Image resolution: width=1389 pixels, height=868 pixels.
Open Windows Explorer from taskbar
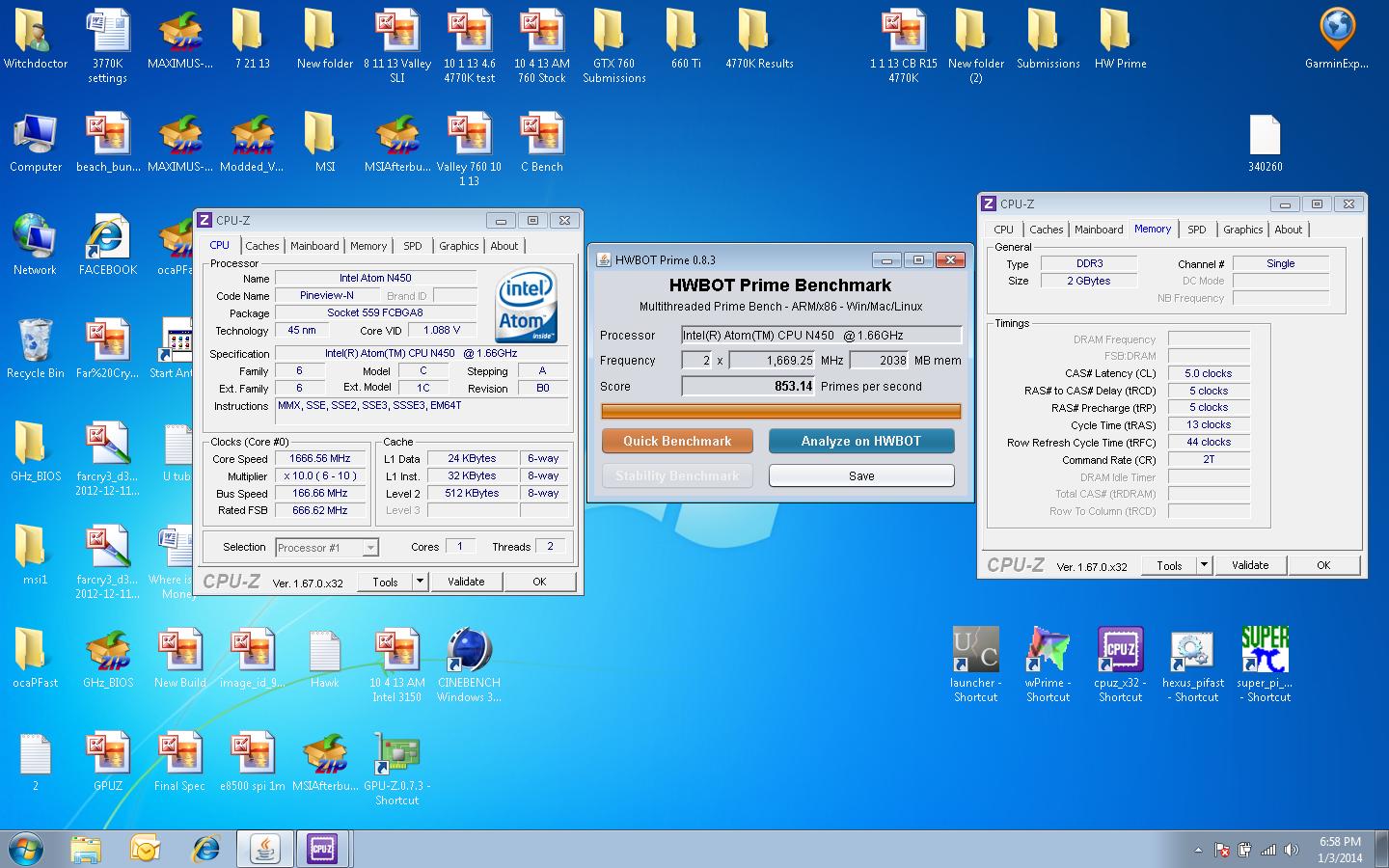click(85, 849)
